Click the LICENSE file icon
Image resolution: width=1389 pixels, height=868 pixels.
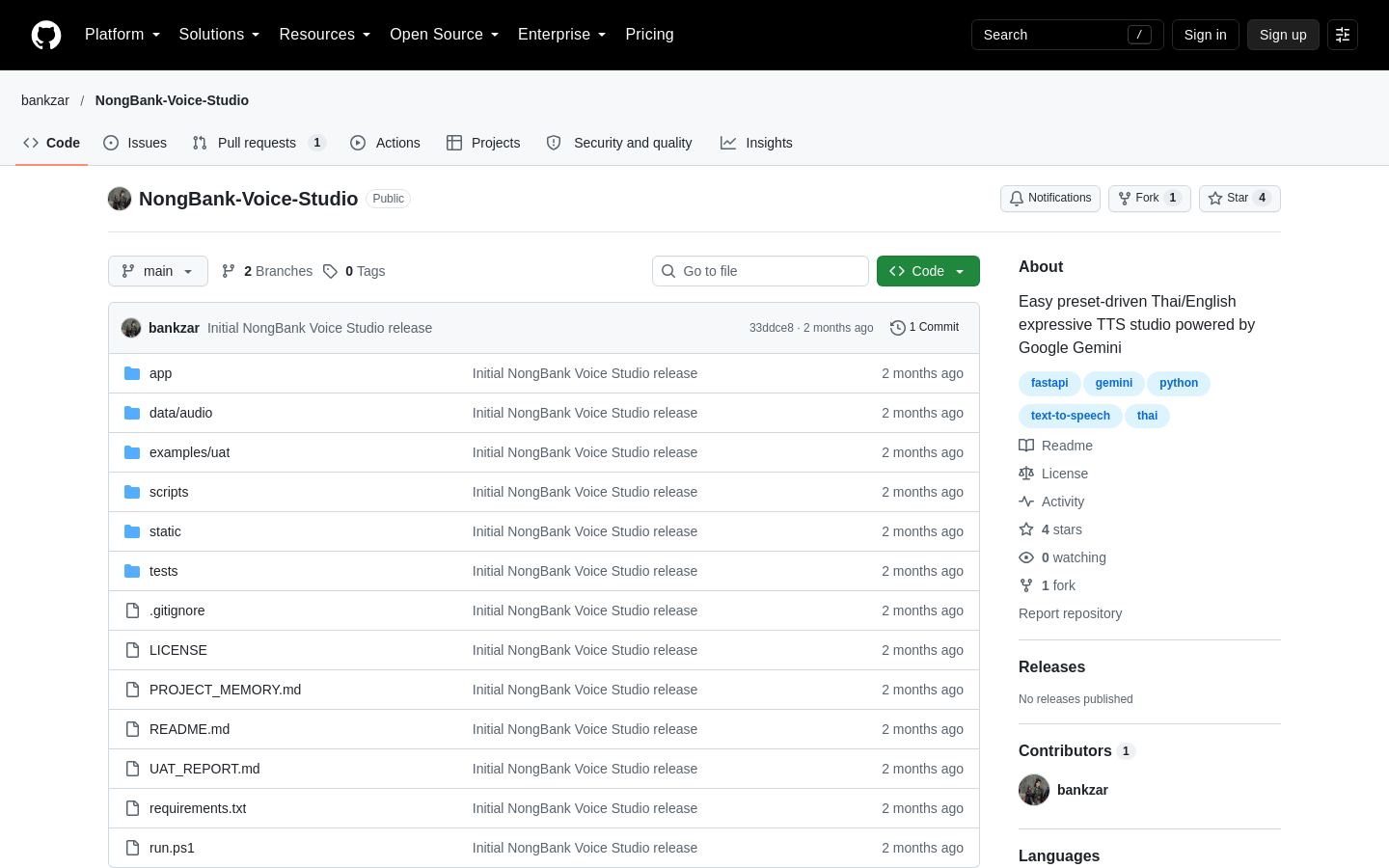(x=132, y=650)
